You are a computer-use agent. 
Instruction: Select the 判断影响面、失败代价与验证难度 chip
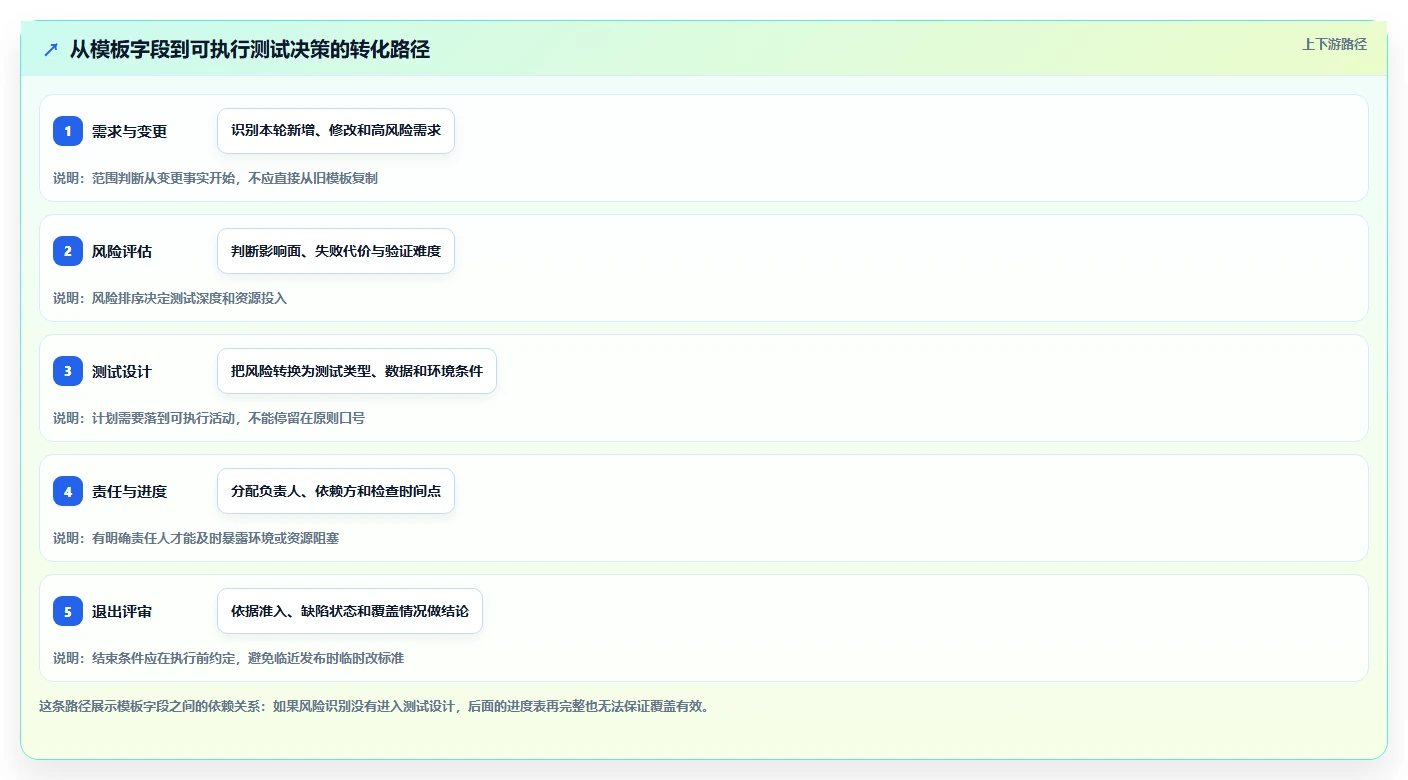coord(336,251)
